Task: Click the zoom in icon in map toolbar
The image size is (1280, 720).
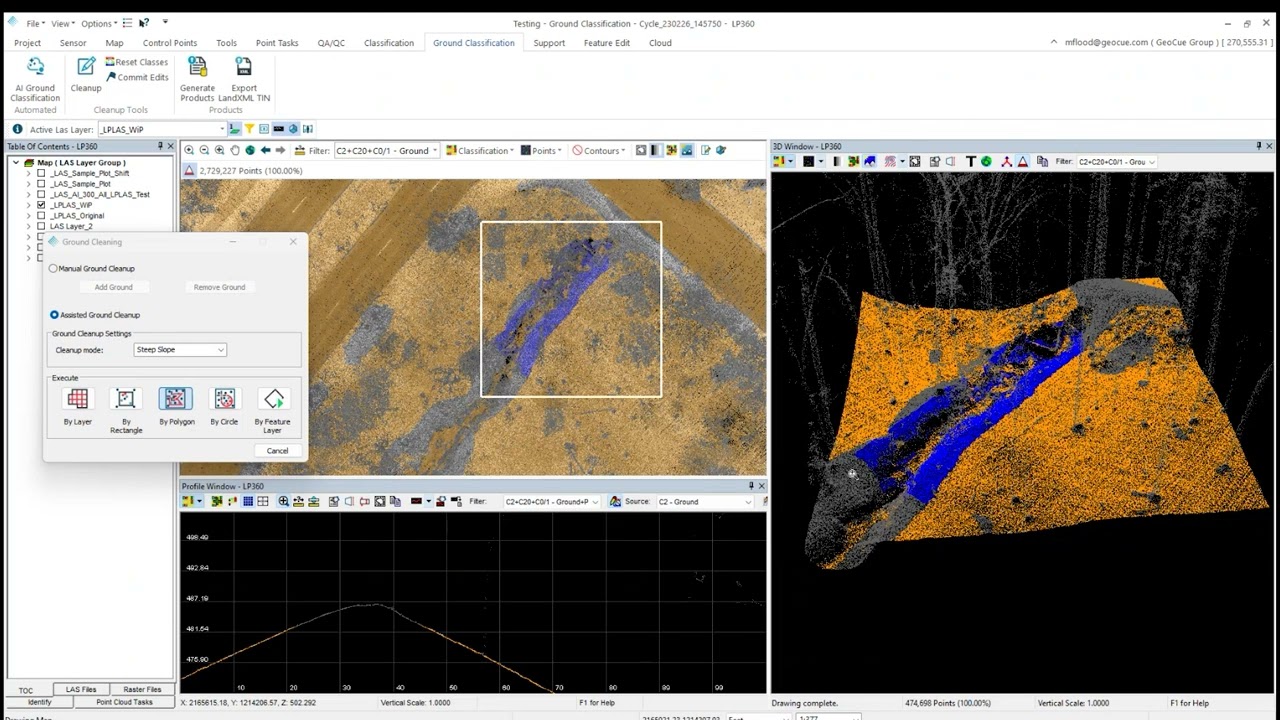Action: pos(189,150)
